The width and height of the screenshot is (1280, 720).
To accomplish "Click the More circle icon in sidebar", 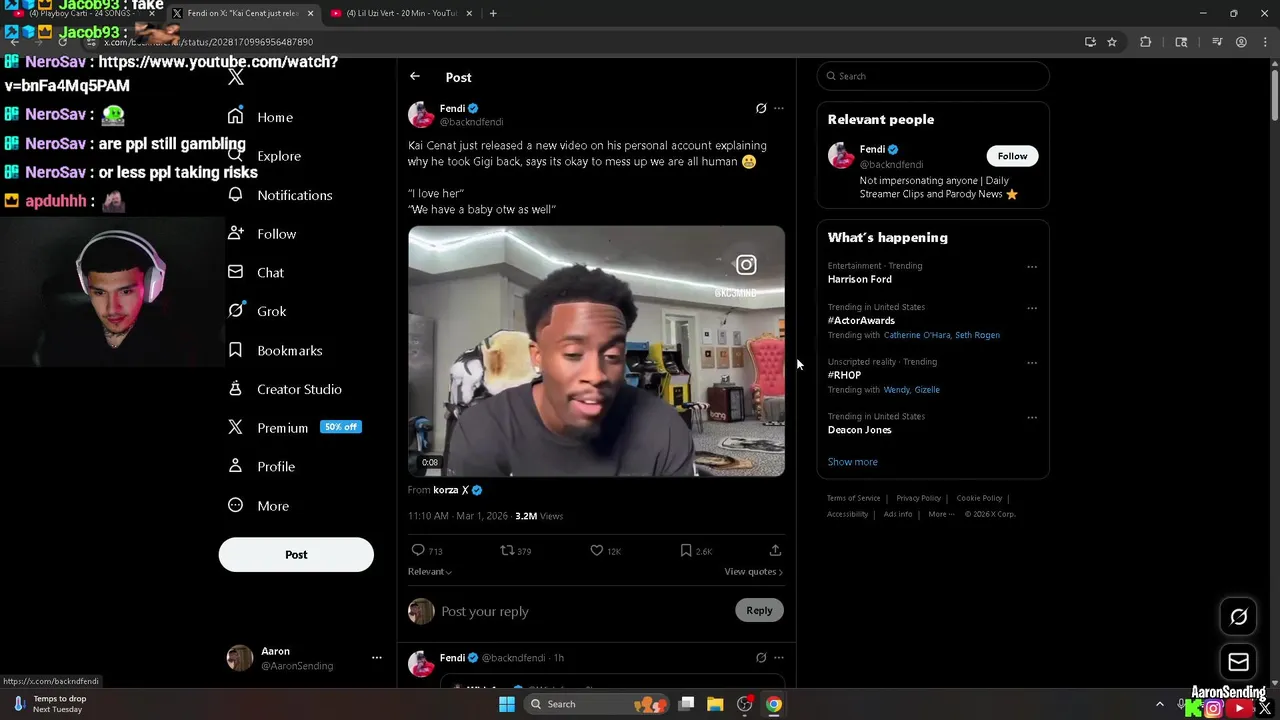I will [235, 505].
